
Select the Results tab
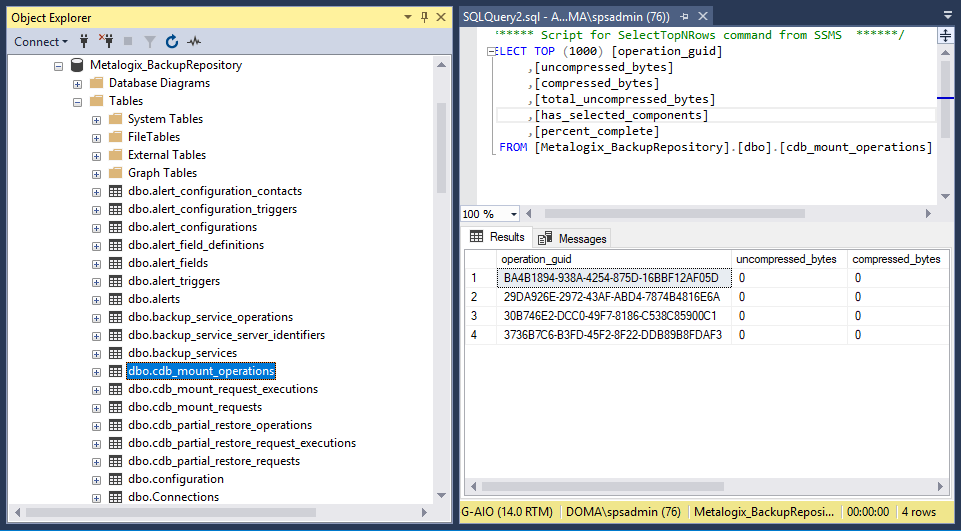pyautogui.click(x=498, y=238)
